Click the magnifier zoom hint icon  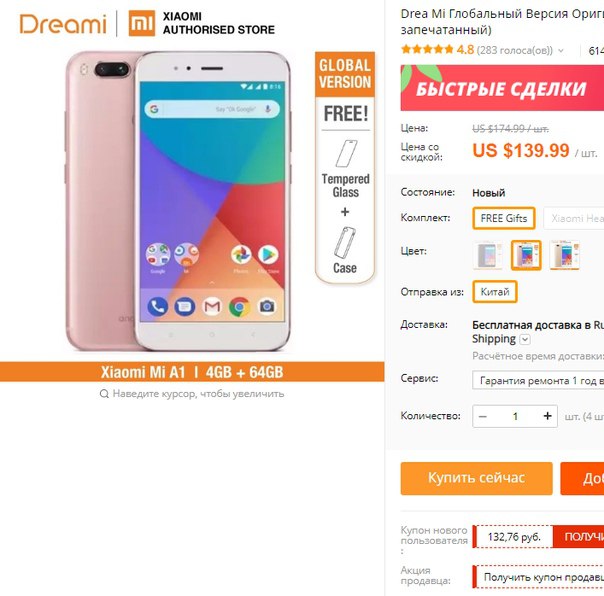(104, 394)
